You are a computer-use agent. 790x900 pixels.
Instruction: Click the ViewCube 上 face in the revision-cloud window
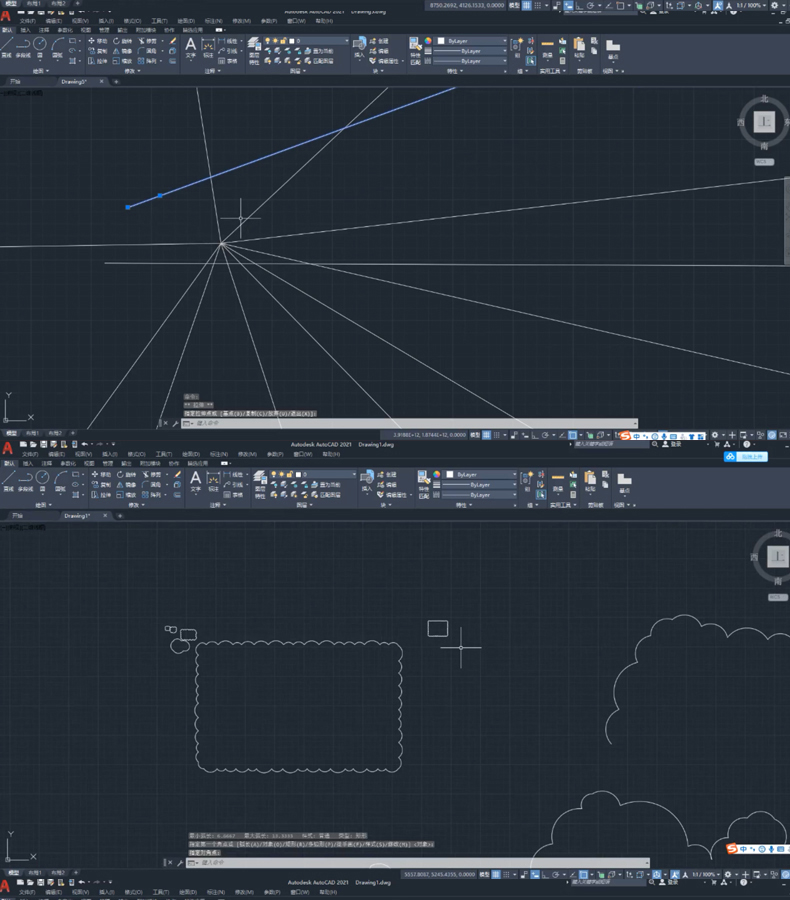click(777, 556)
